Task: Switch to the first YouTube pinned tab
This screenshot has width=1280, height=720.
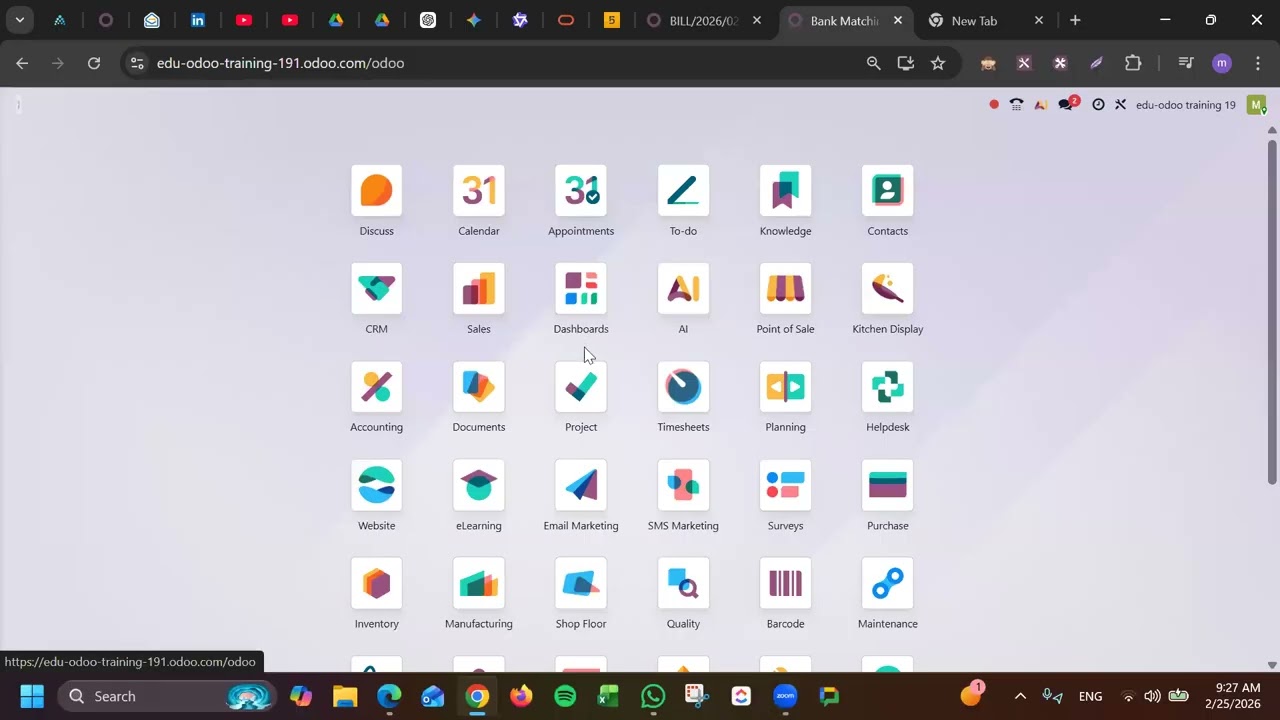Action: [x=244, y=20]
